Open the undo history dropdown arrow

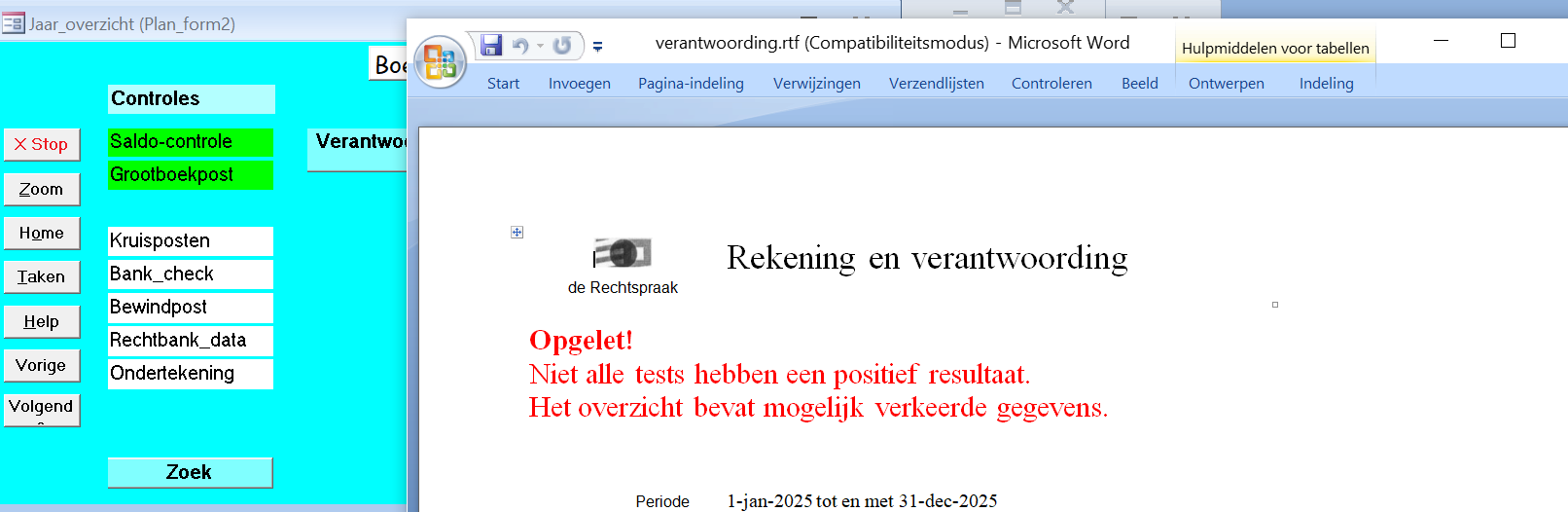click(540, 46)
